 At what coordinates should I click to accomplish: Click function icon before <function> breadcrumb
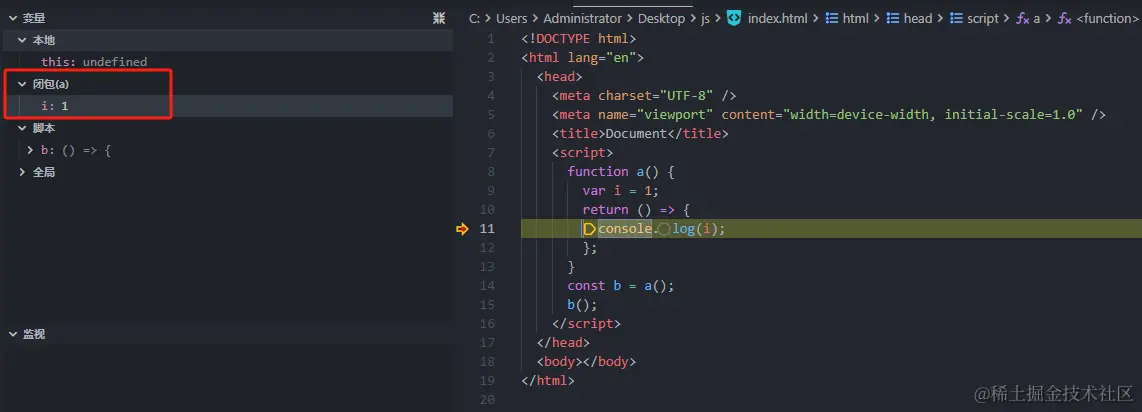point(1065,19)
